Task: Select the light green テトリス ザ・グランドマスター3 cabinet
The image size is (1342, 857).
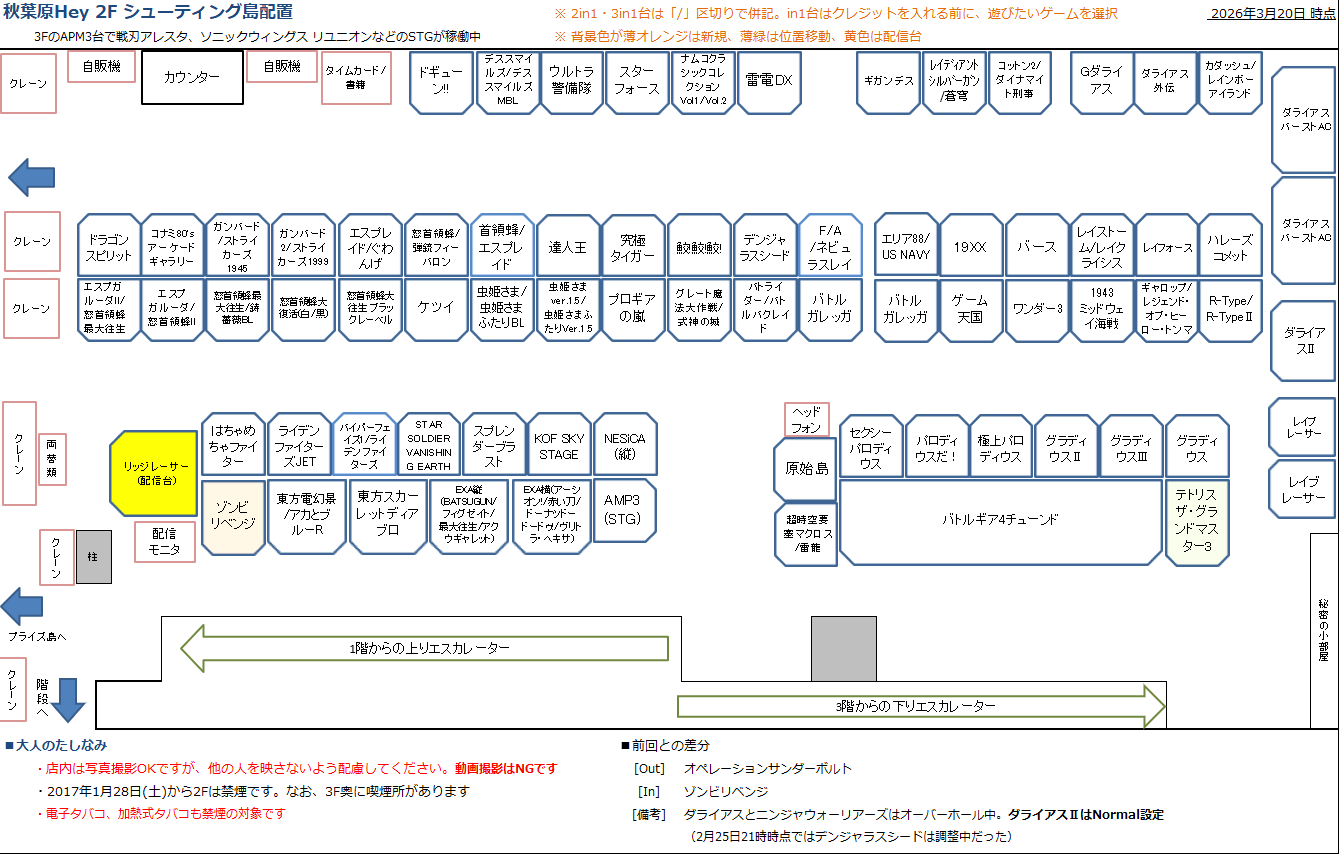Action: click(1197, 523)
